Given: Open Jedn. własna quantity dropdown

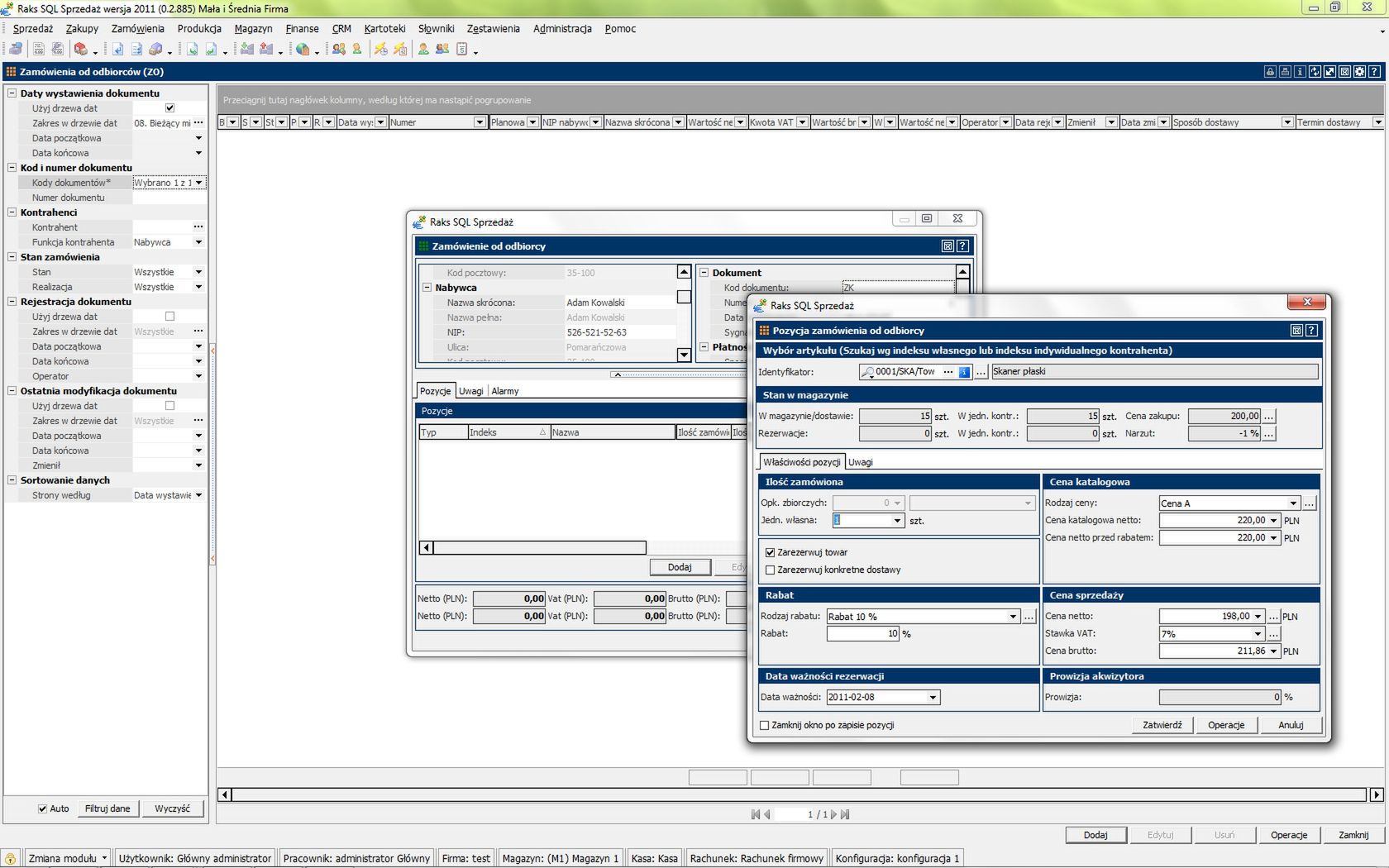Looking at the screenshot, I should (x=897, y=520).
